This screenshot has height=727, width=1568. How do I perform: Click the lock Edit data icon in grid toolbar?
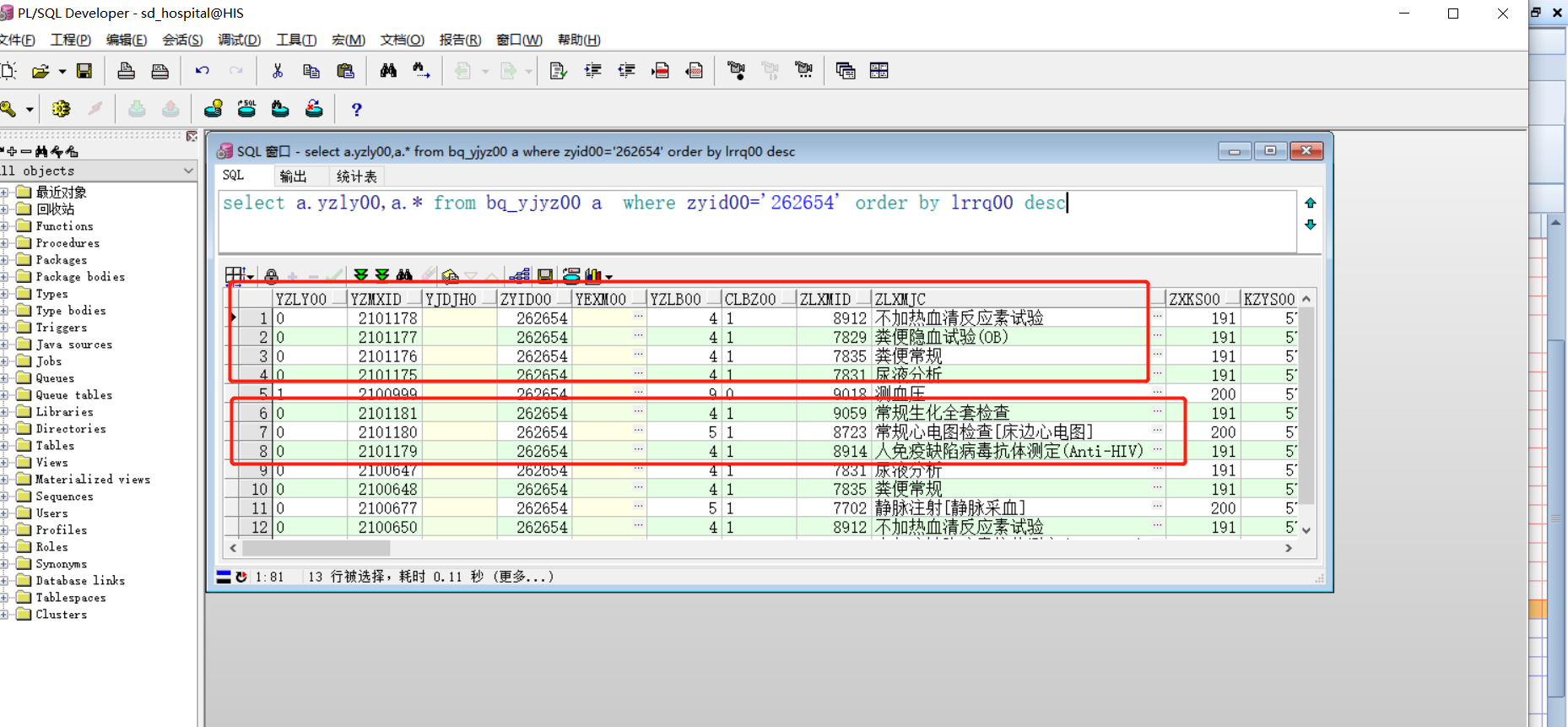click(271, 275)
